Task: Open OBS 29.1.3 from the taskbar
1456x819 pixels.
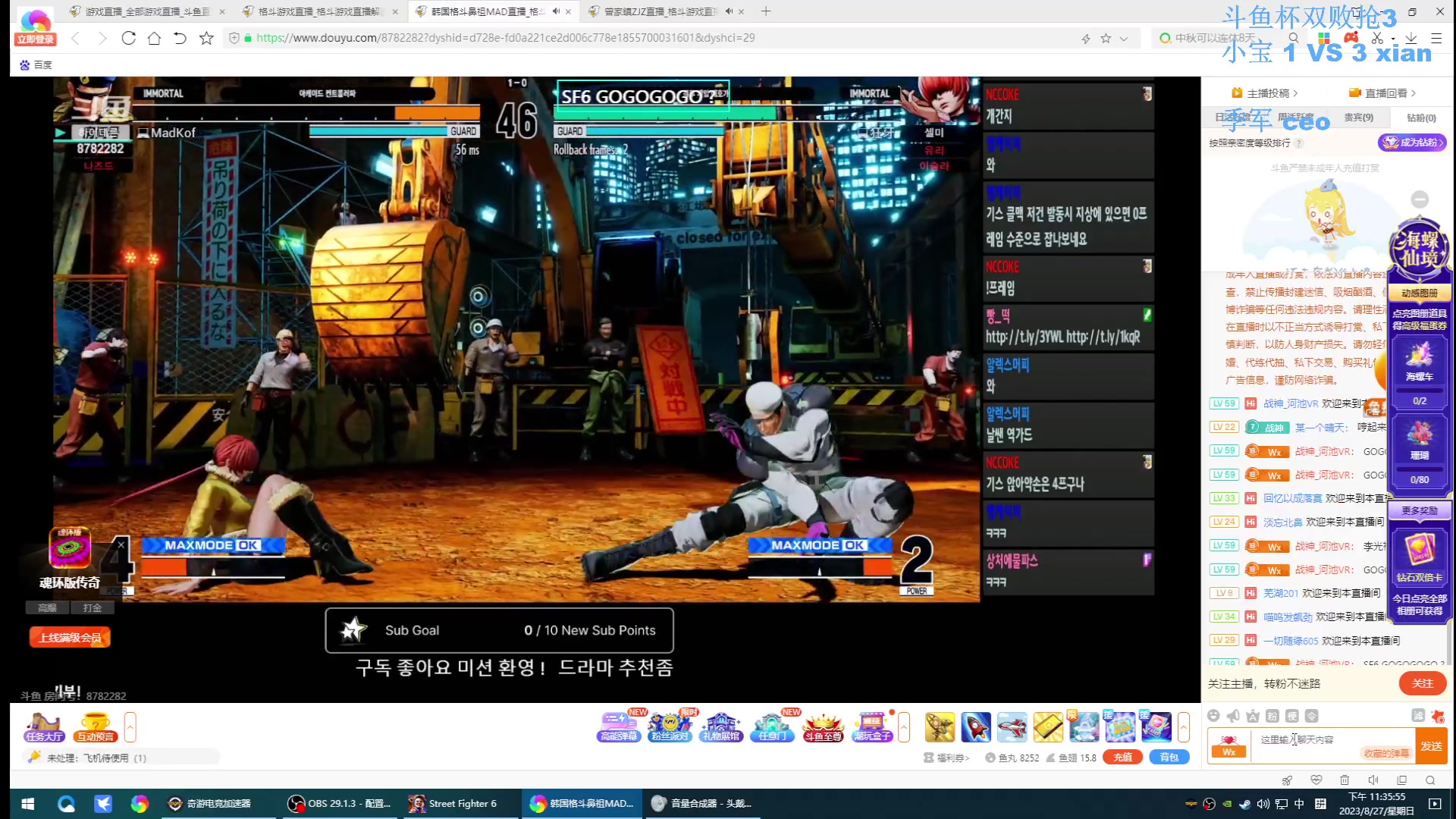Action: pos(340,804)
